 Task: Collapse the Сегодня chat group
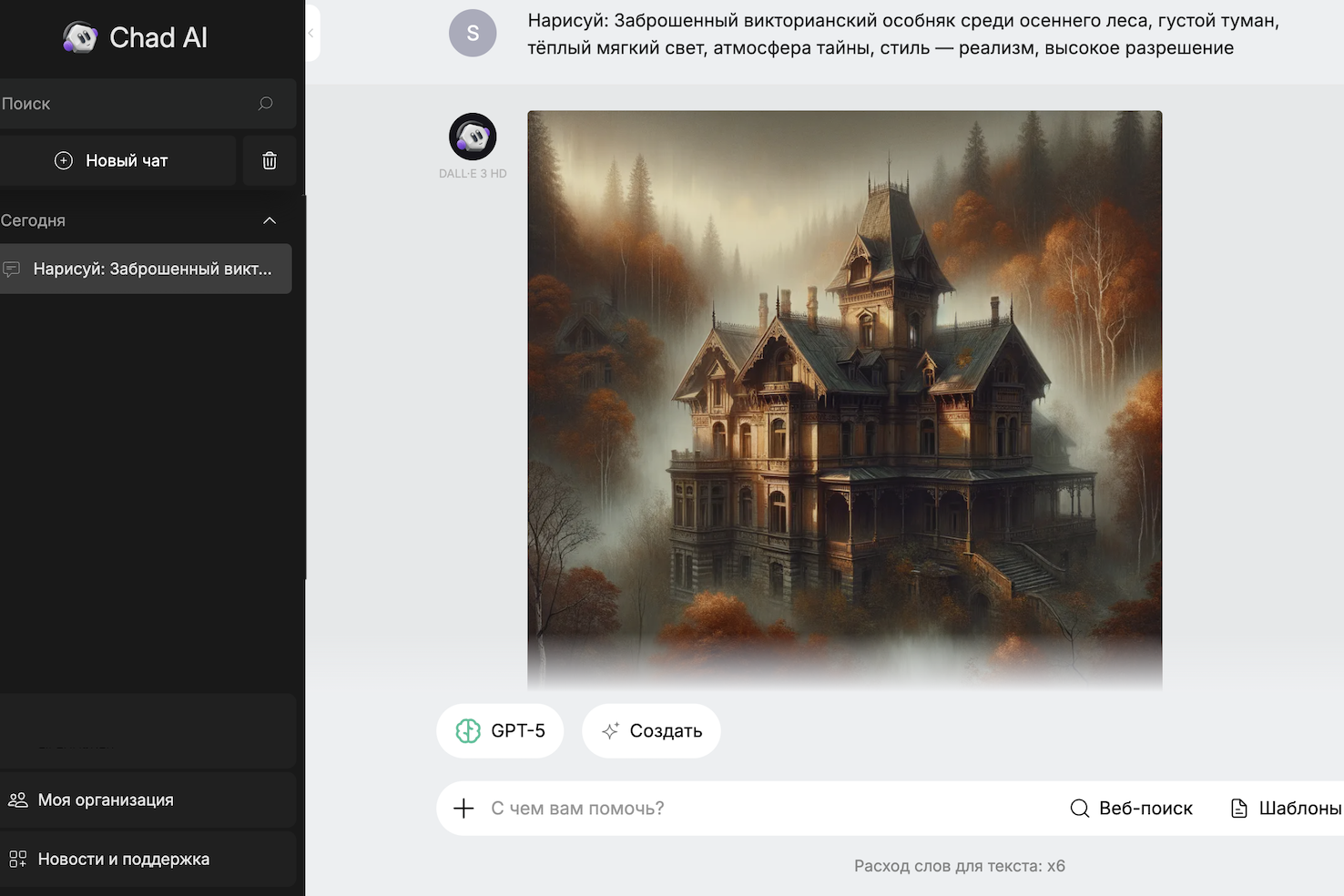point(270,221)
